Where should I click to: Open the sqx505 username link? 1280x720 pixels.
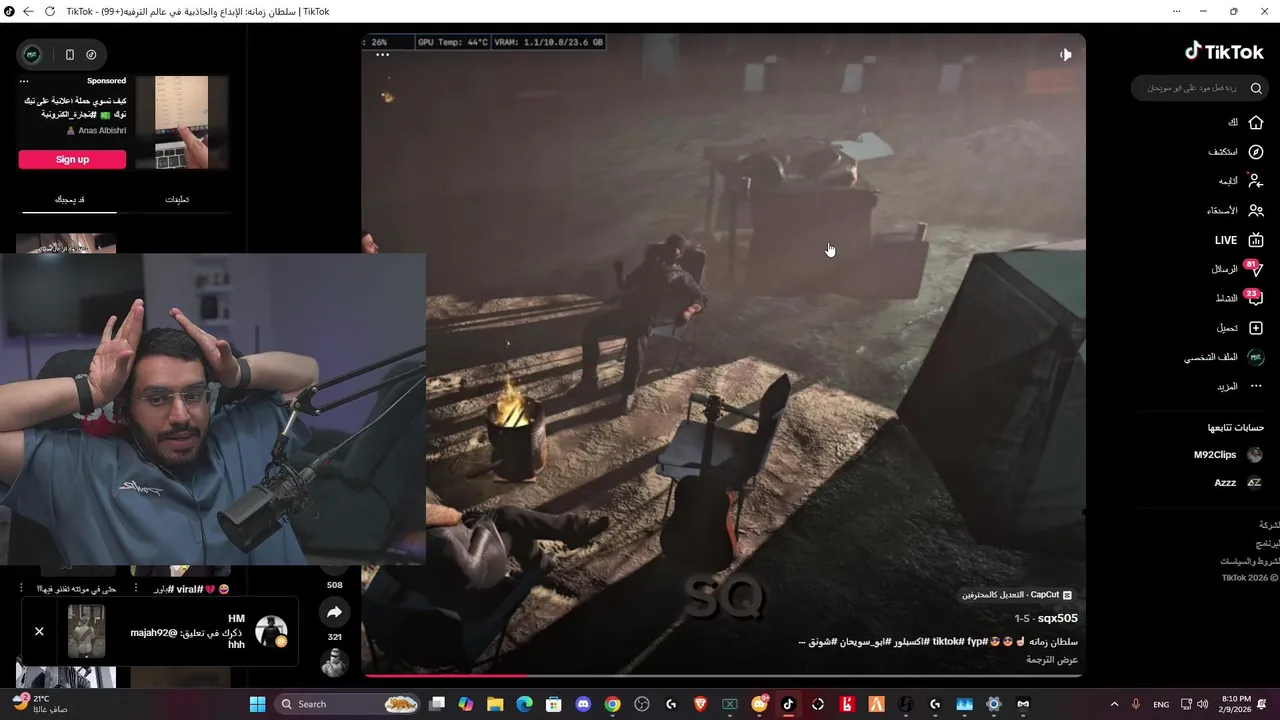pos(1058,618)
